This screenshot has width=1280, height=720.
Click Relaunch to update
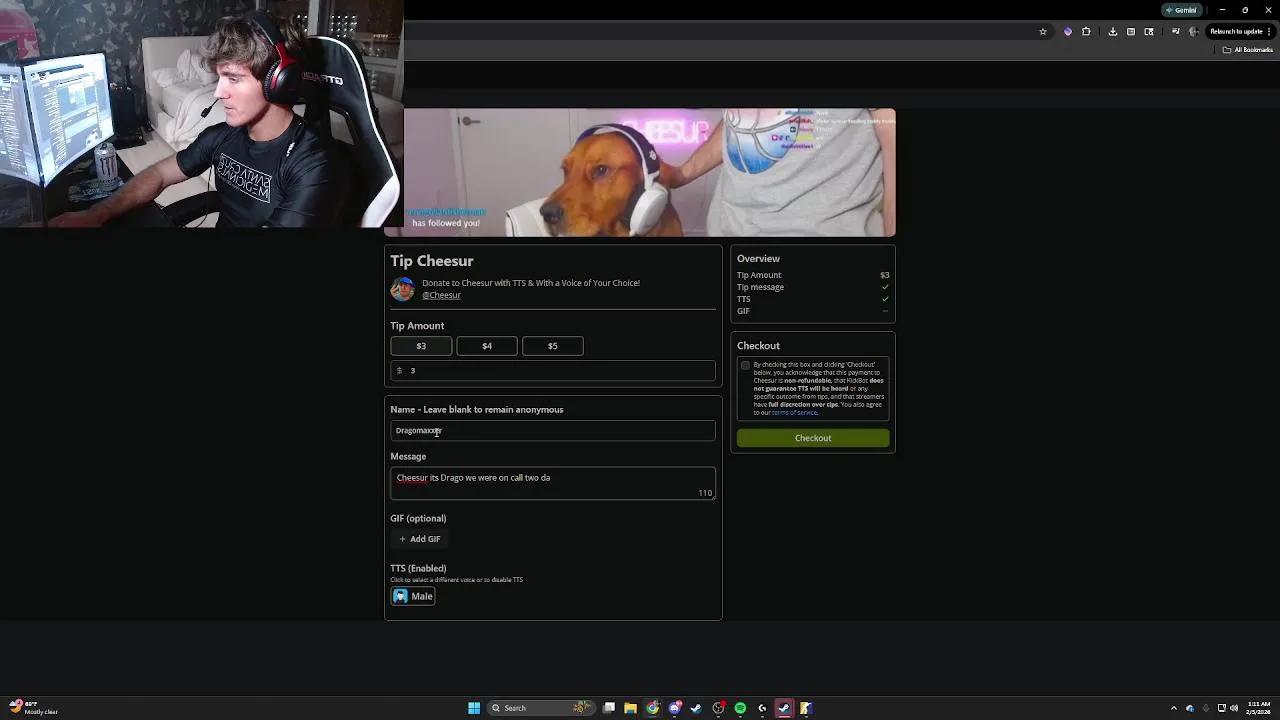click(1239, 32)
